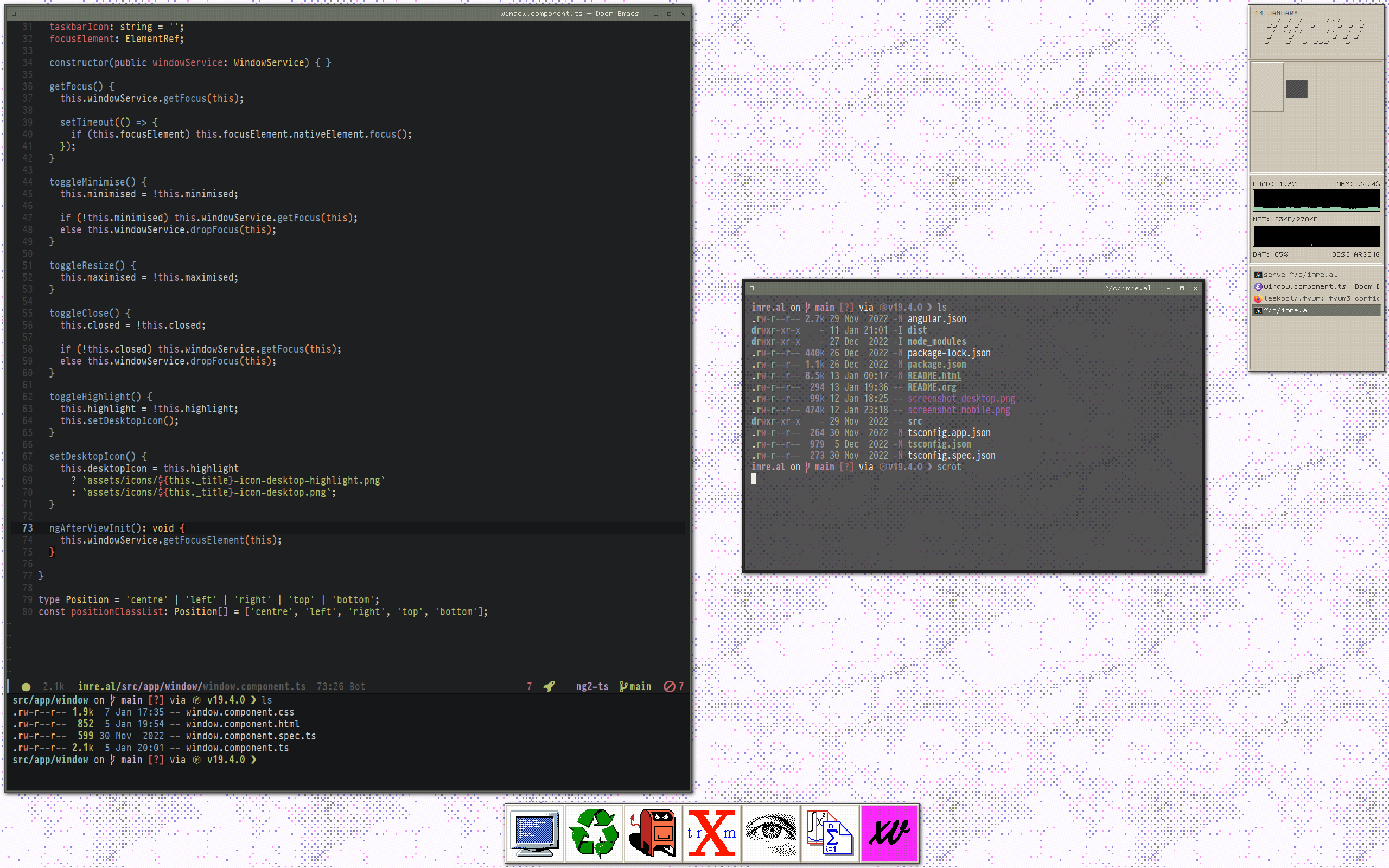Click the ng2-ts major mode label
The width and height of the screenshot is (1389, 868).
point(592,686)
